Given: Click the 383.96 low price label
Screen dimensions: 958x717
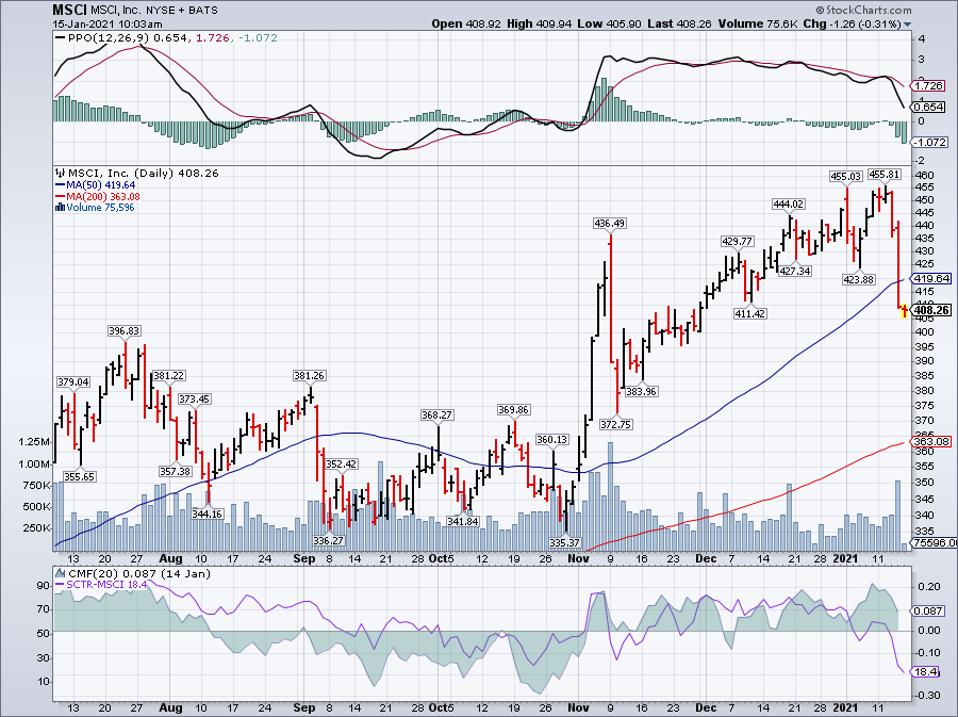Looking at the screenshot, I should coord(641,391).
